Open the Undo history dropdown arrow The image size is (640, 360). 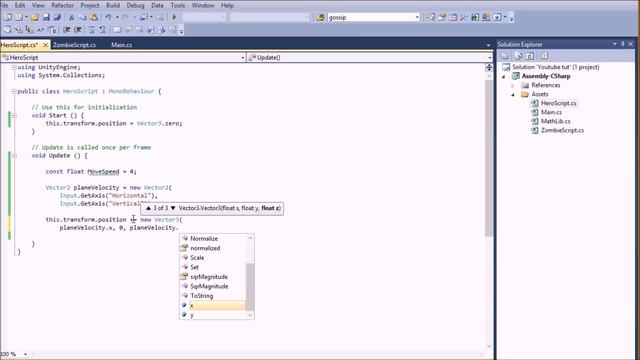coord(117,17)
